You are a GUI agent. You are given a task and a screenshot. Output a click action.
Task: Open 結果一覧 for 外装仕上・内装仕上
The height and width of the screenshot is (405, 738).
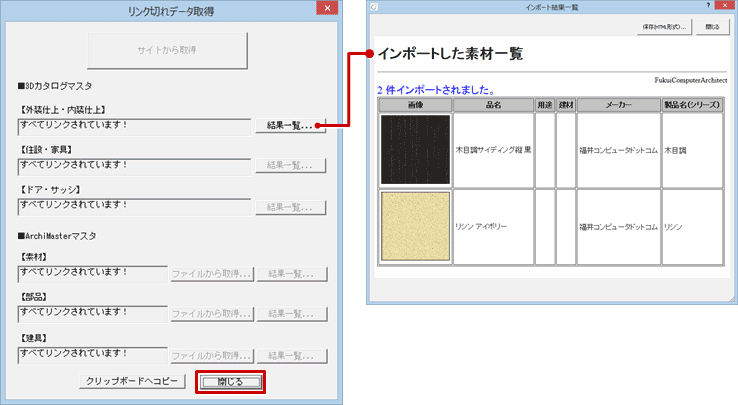[x=290, y=125]
